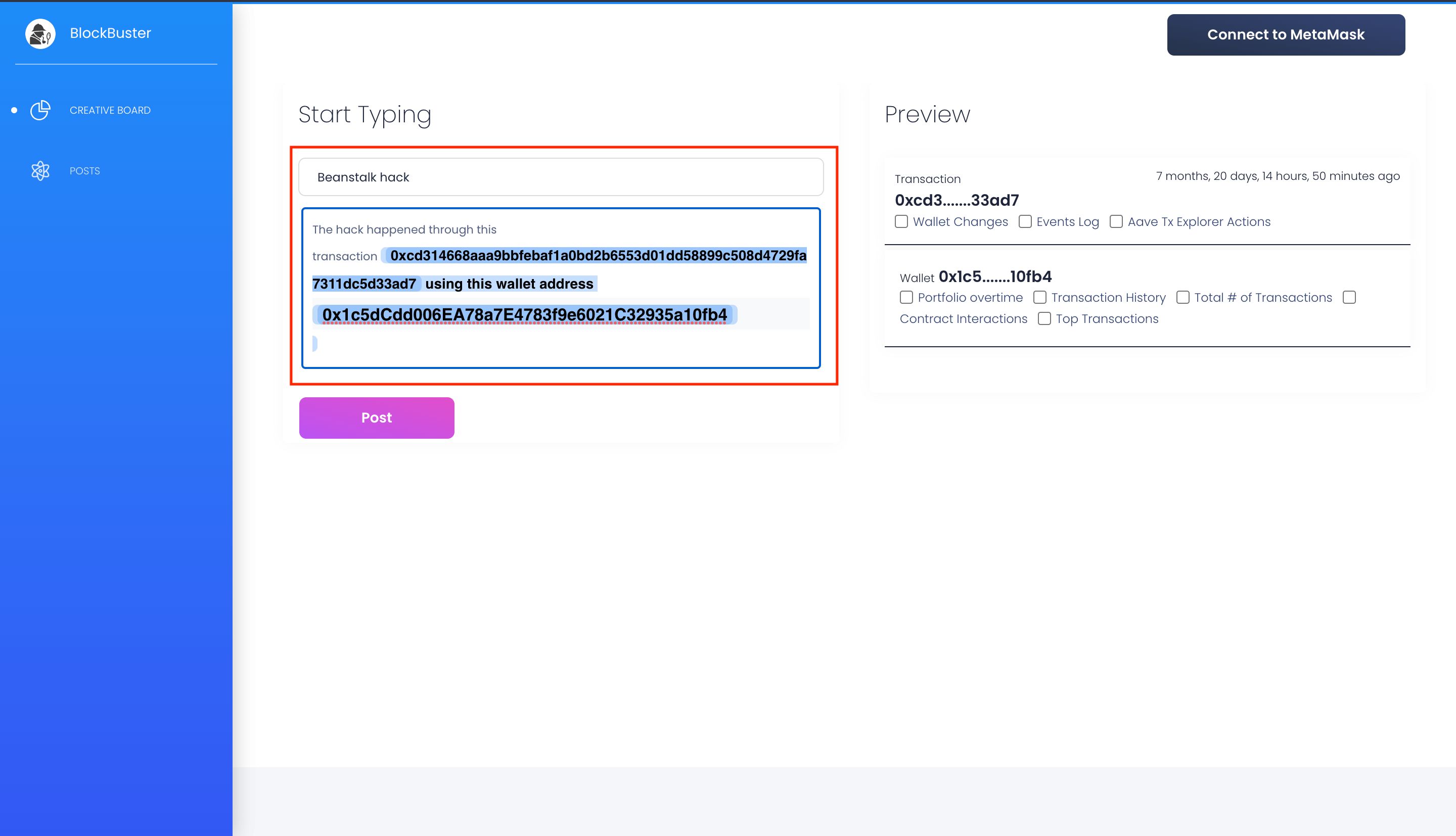Click 'using this wallet address' text
The width and height of the screenshot is (1456, 836).
pos(509,284)
